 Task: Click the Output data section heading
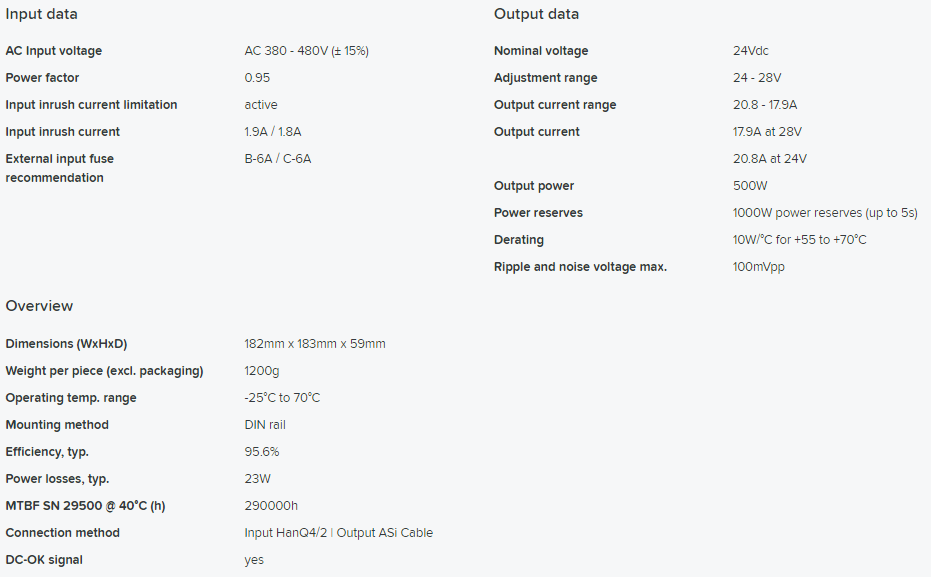click(536, 14)
